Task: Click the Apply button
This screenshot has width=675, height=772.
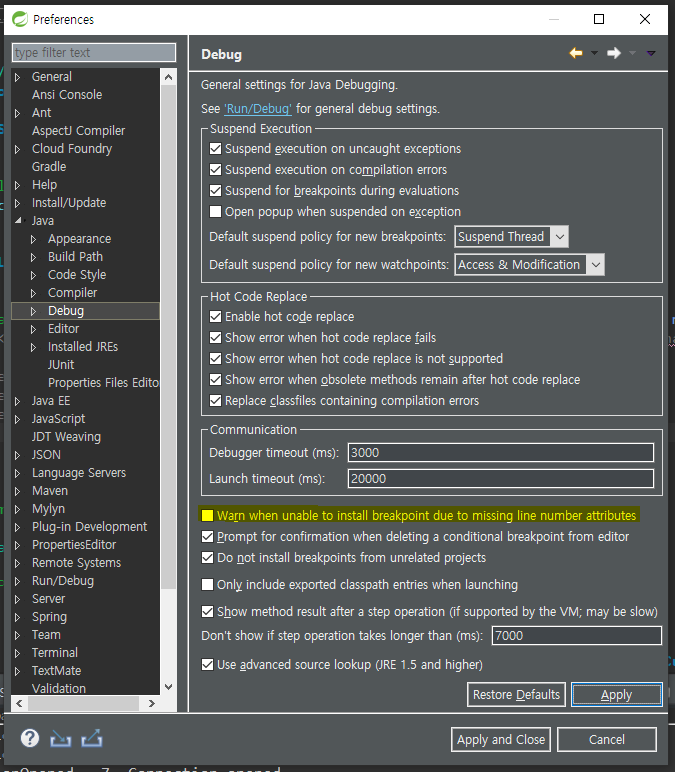Action: (616, 695)
